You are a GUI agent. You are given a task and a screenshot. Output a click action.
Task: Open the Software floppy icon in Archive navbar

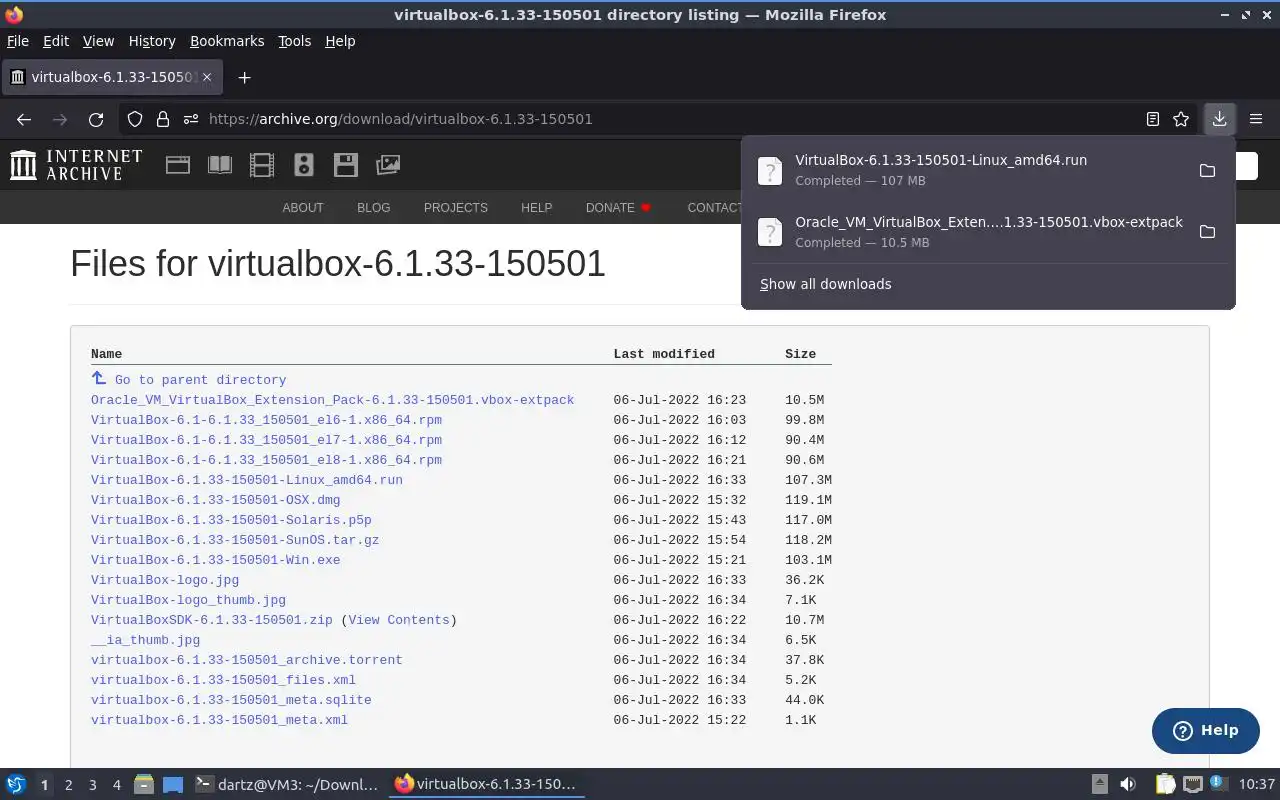(x=346, y=165)
